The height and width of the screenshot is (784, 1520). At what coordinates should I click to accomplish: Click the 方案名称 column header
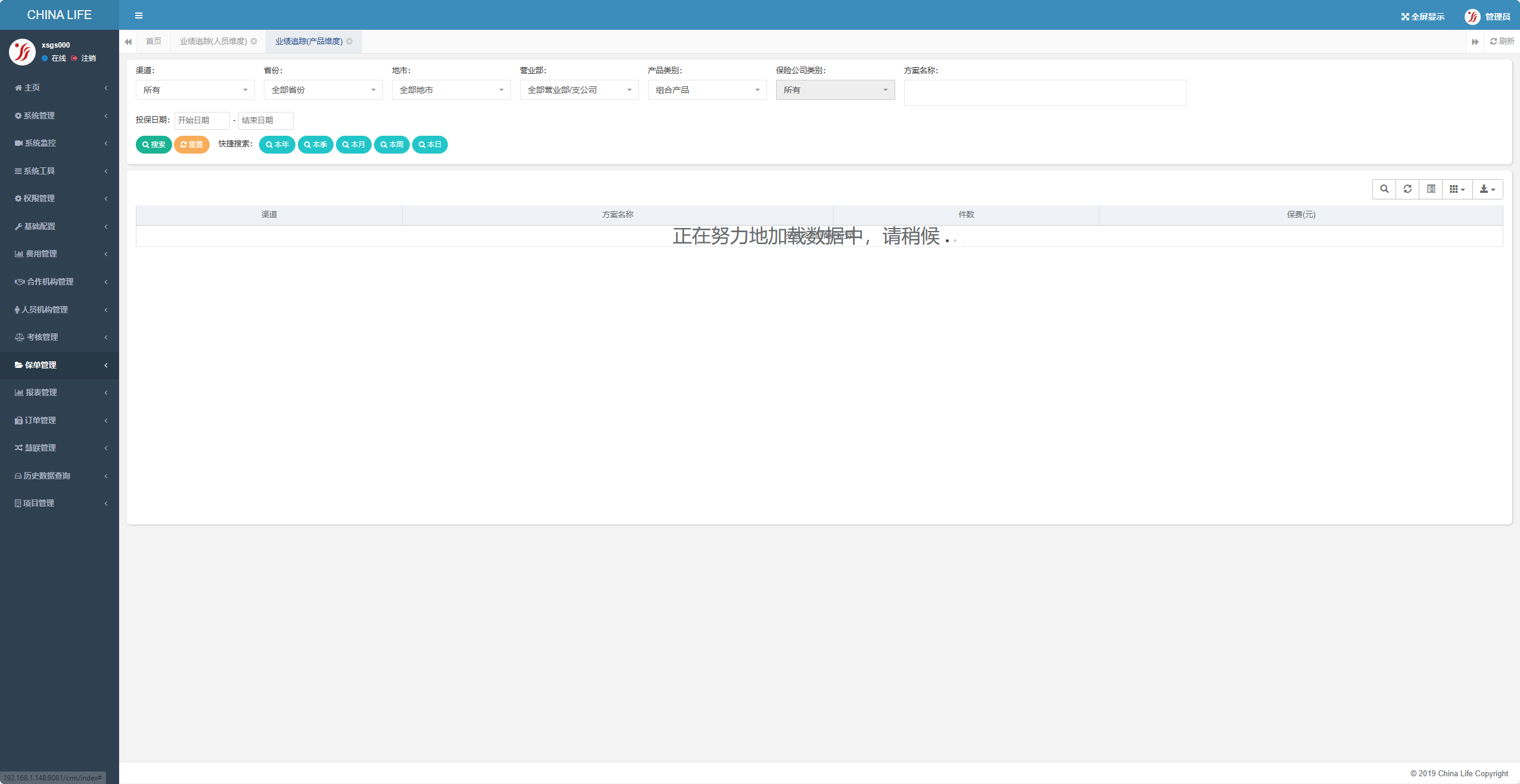[618, 215]
